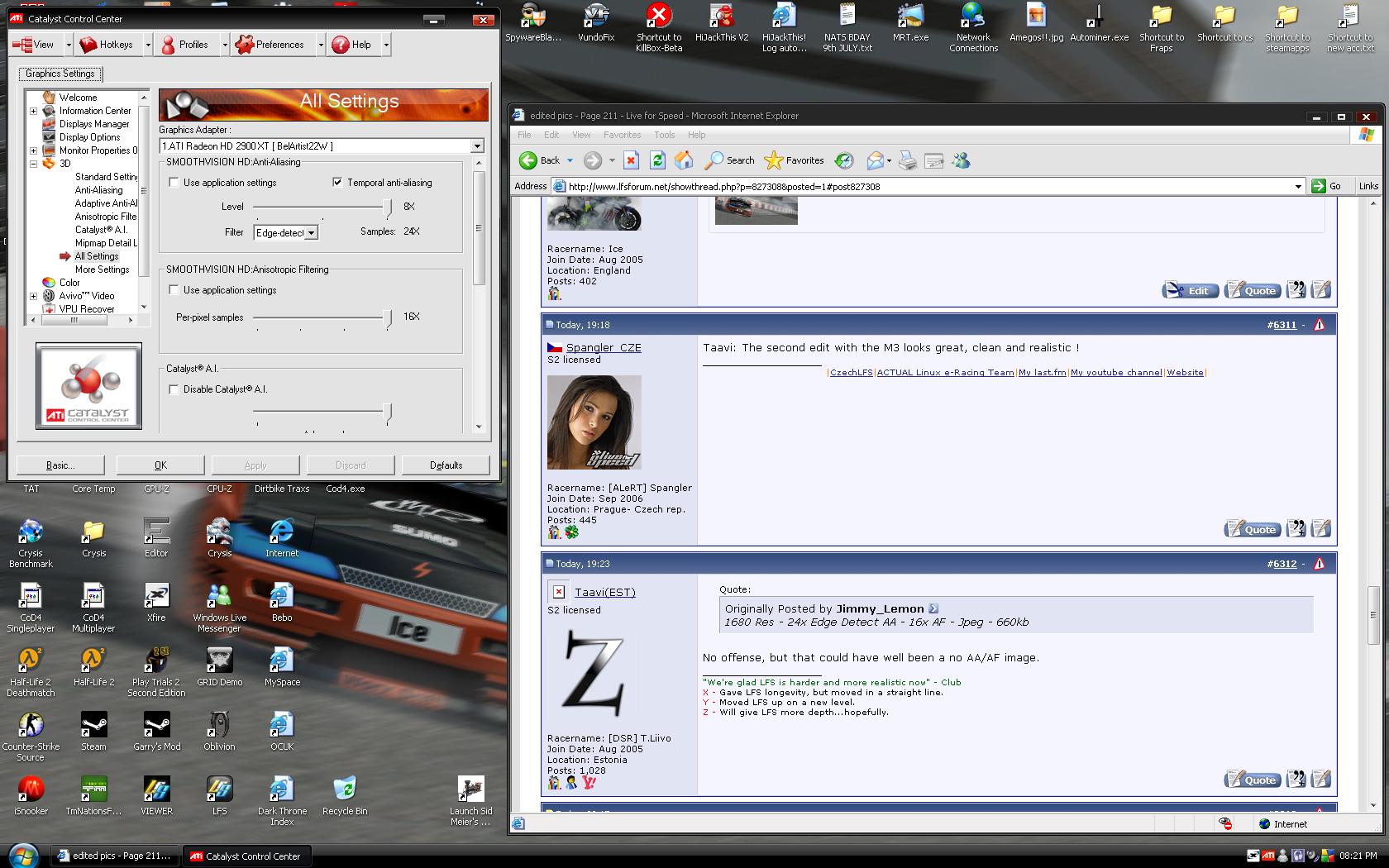Report post #6311 with warning icon
The height and width of the screenshot is (868, 1389).
coord(1319,325)
